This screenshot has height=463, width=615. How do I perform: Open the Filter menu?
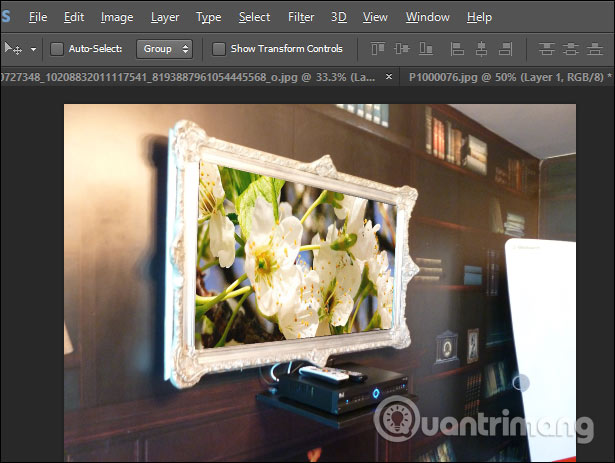pyautogui.click(x=301, y=17)
